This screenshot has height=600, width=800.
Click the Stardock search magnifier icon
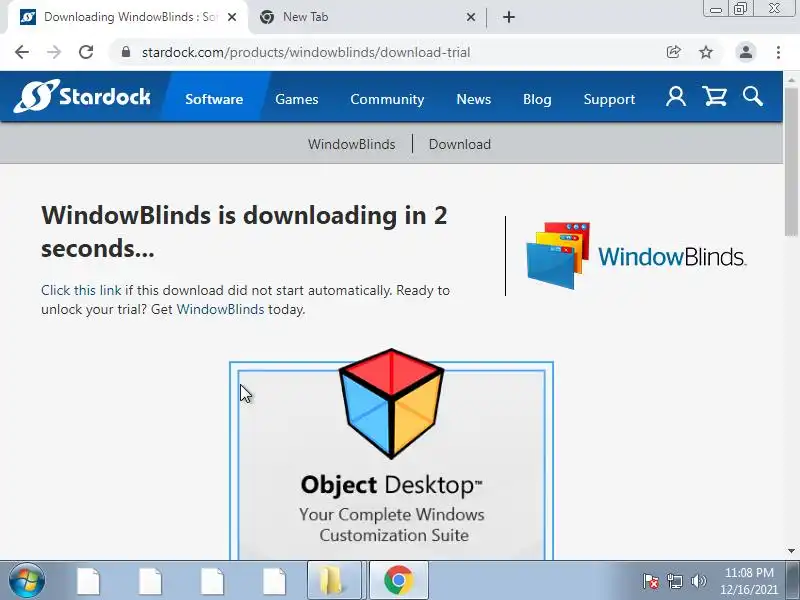click(x=753, y=96)
